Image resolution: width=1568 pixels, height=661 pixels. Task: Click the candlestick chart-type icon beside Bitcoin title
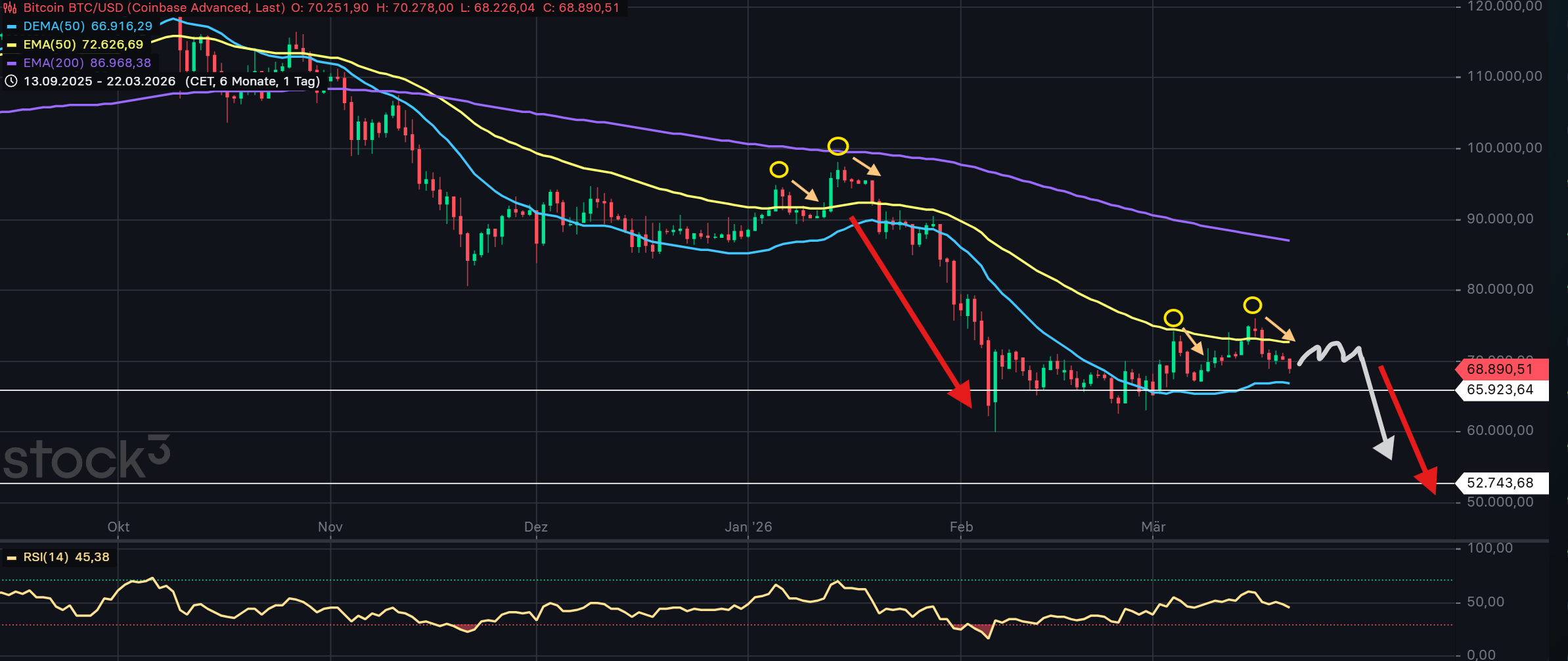coord(11,8)
